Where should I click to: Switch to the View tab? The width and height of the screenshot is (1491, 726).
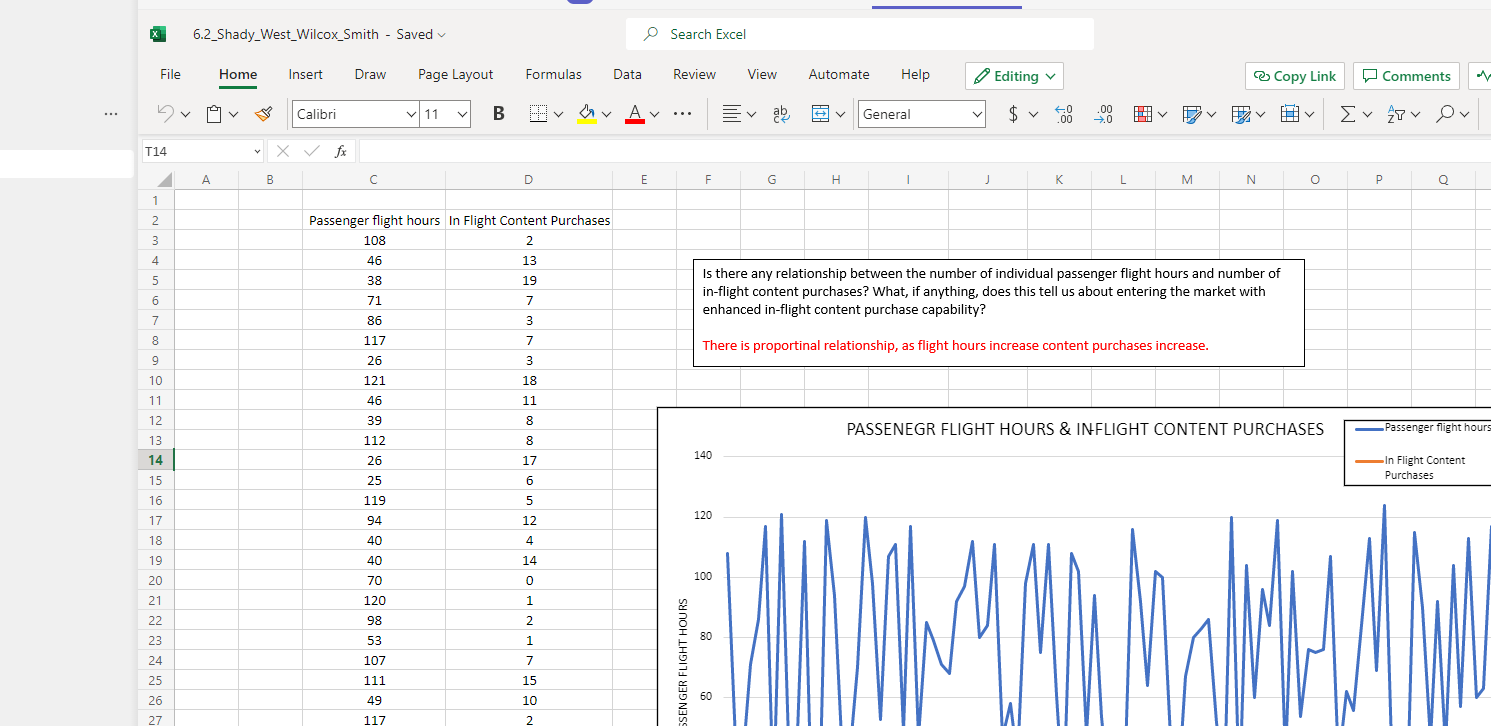[x=762, y=75]
